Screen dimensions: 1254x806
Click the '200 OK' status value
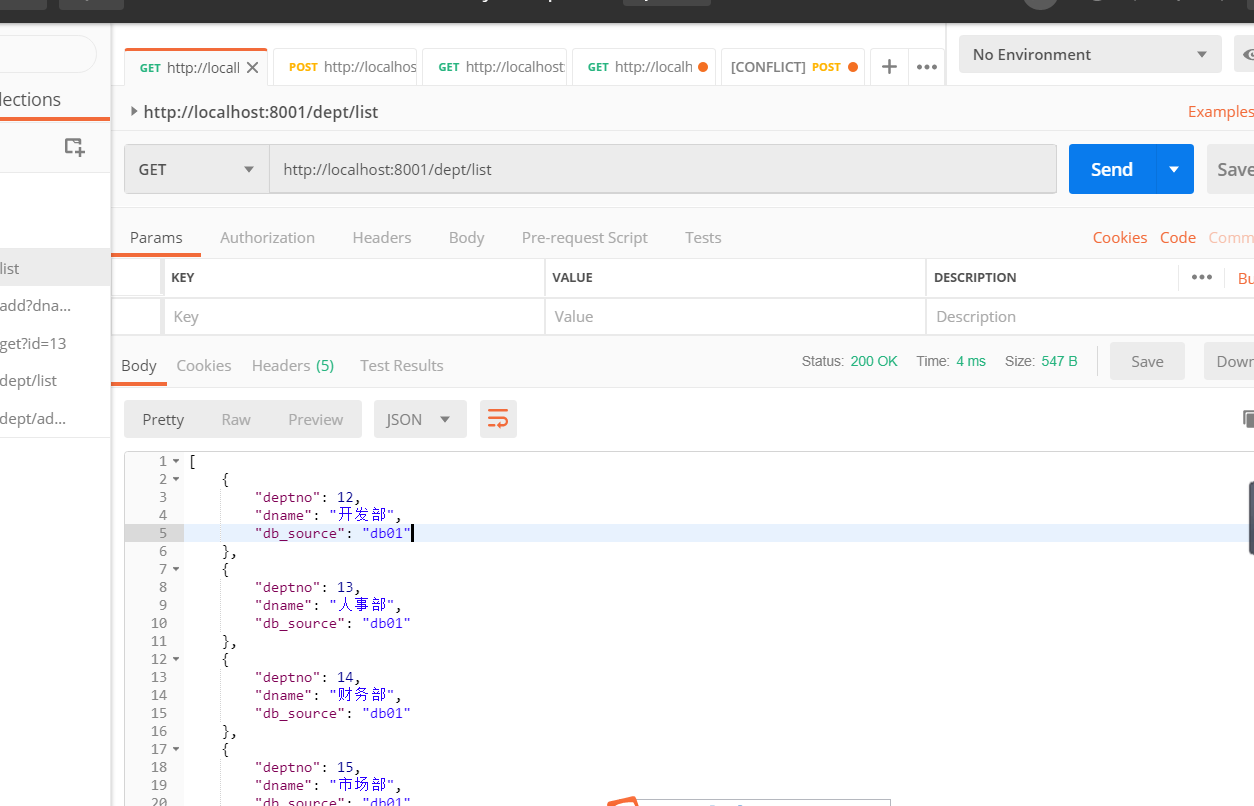click(874, 361)
